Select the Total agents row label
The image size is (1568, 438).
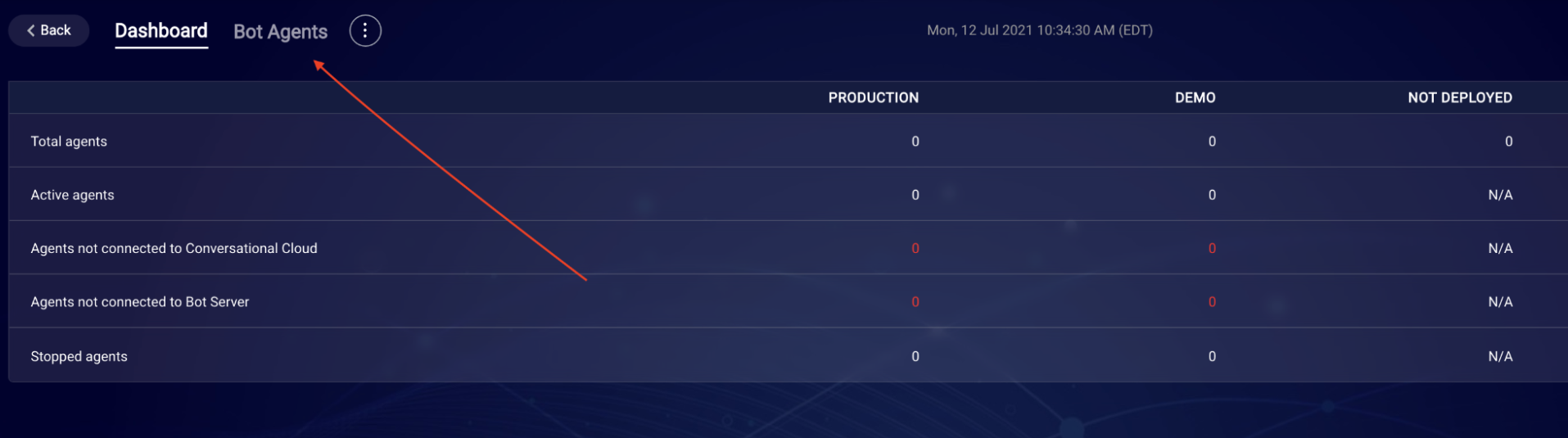[x=69, y=141]
